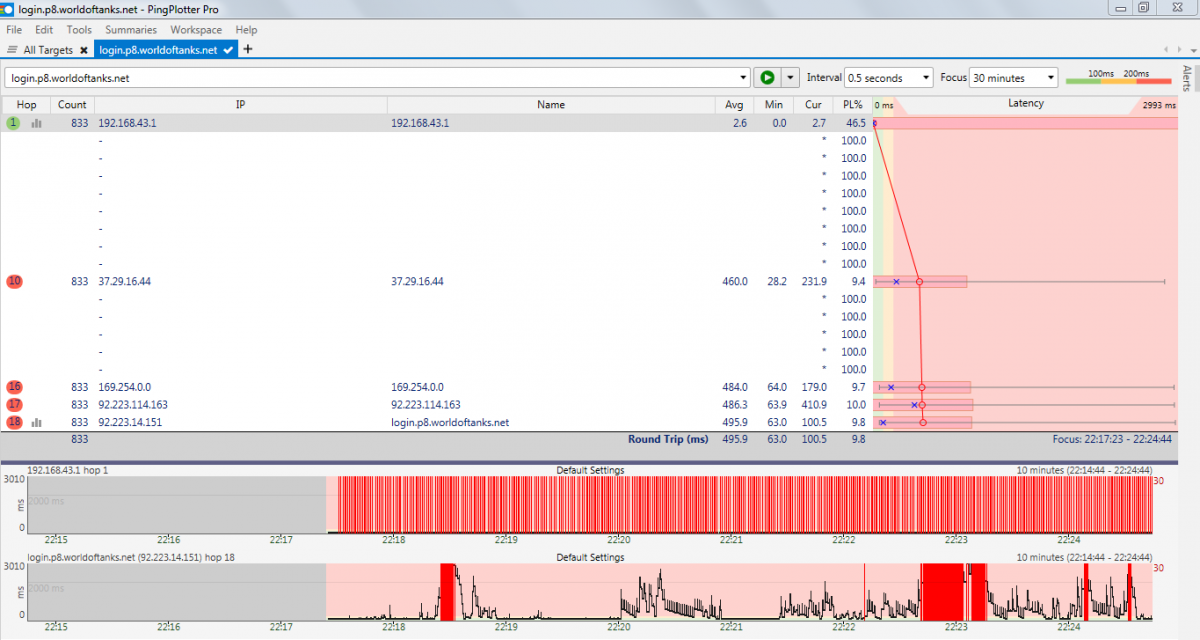Open the Summaries menu

point(131,30)
